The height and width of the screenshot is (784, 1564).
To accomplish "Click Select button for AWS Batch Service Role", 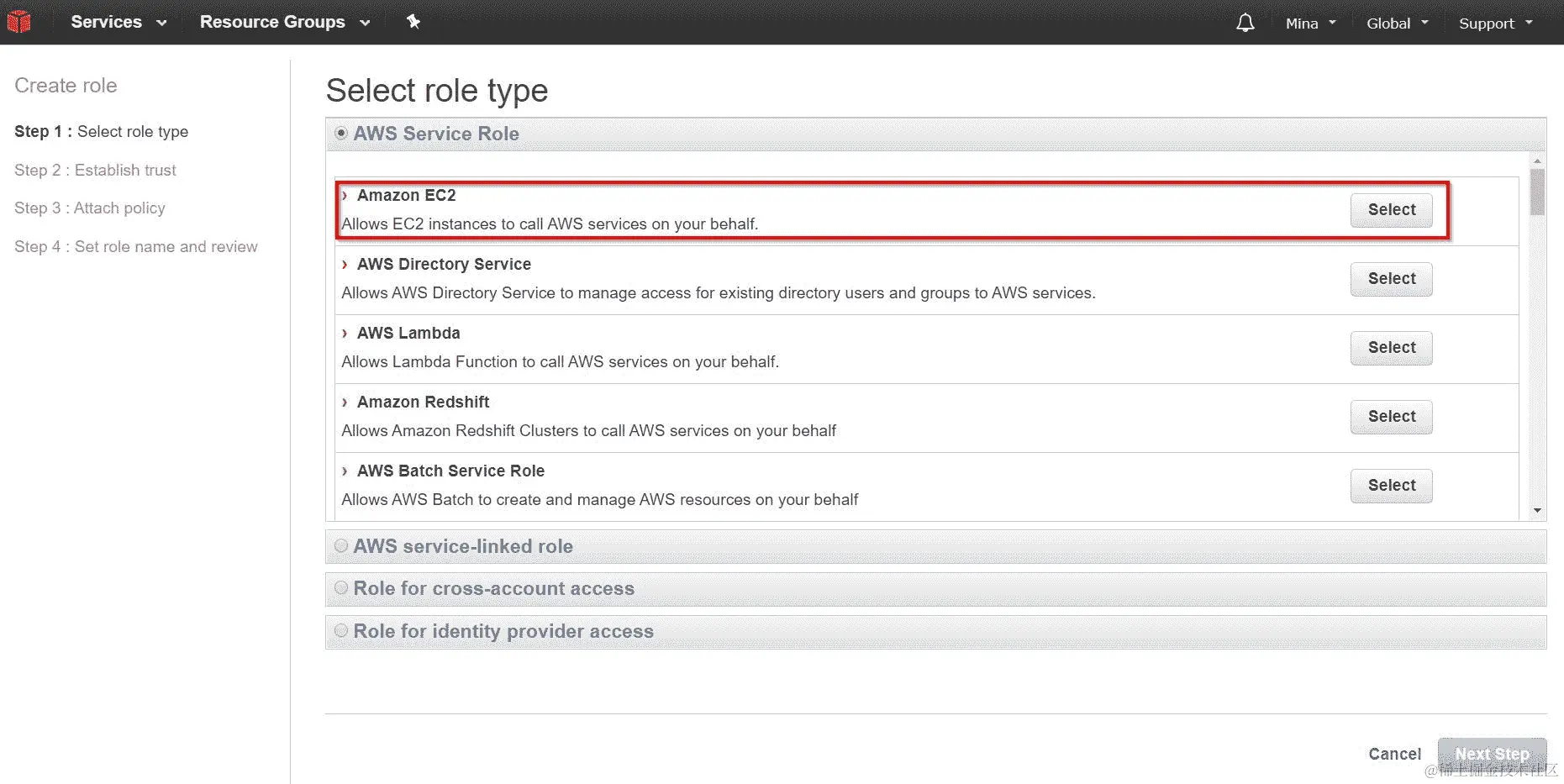I will (1392, 486).
